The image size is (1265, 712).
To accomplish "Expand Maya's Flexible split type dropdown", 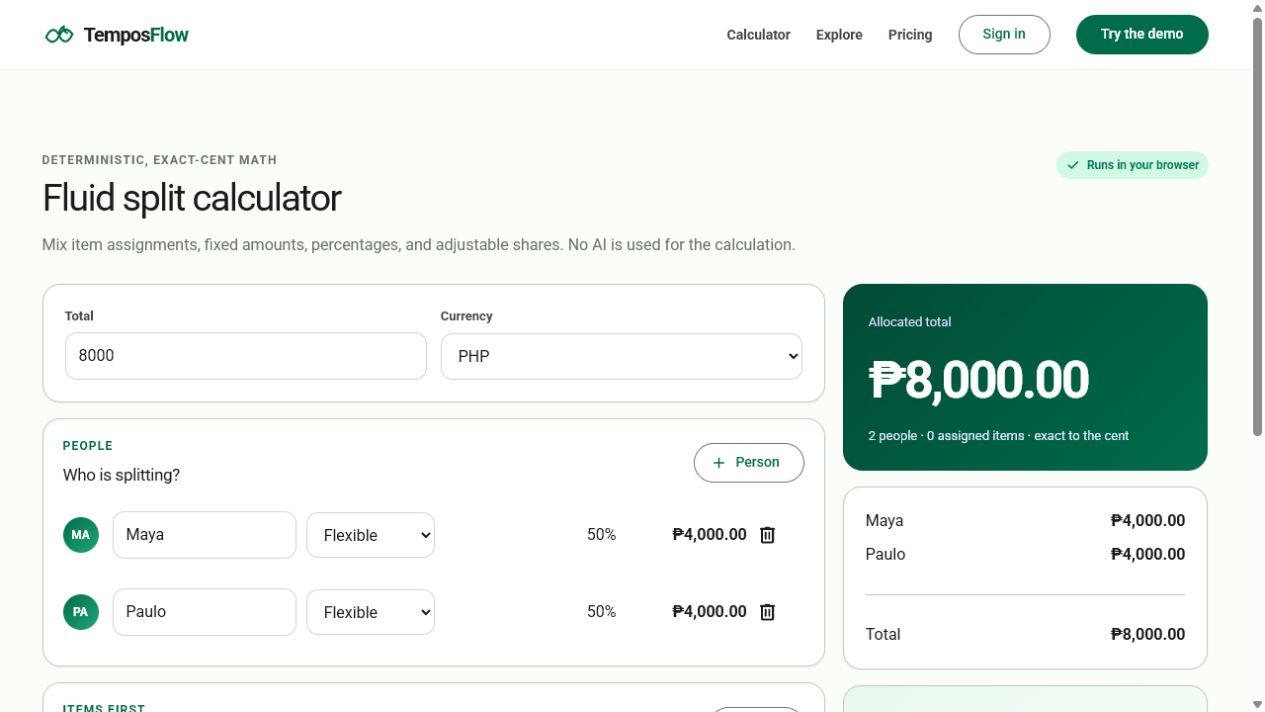I will 370,535.
